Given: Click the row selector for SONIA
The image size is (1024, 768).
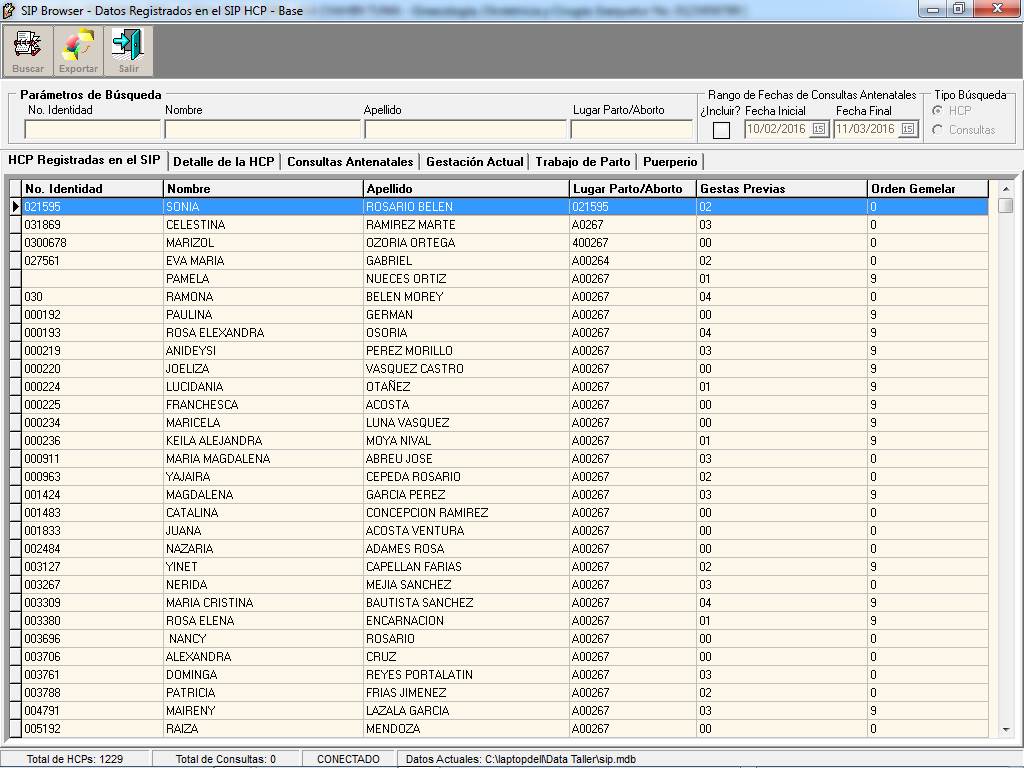Looking at the screenshot, I should [15, 206].
